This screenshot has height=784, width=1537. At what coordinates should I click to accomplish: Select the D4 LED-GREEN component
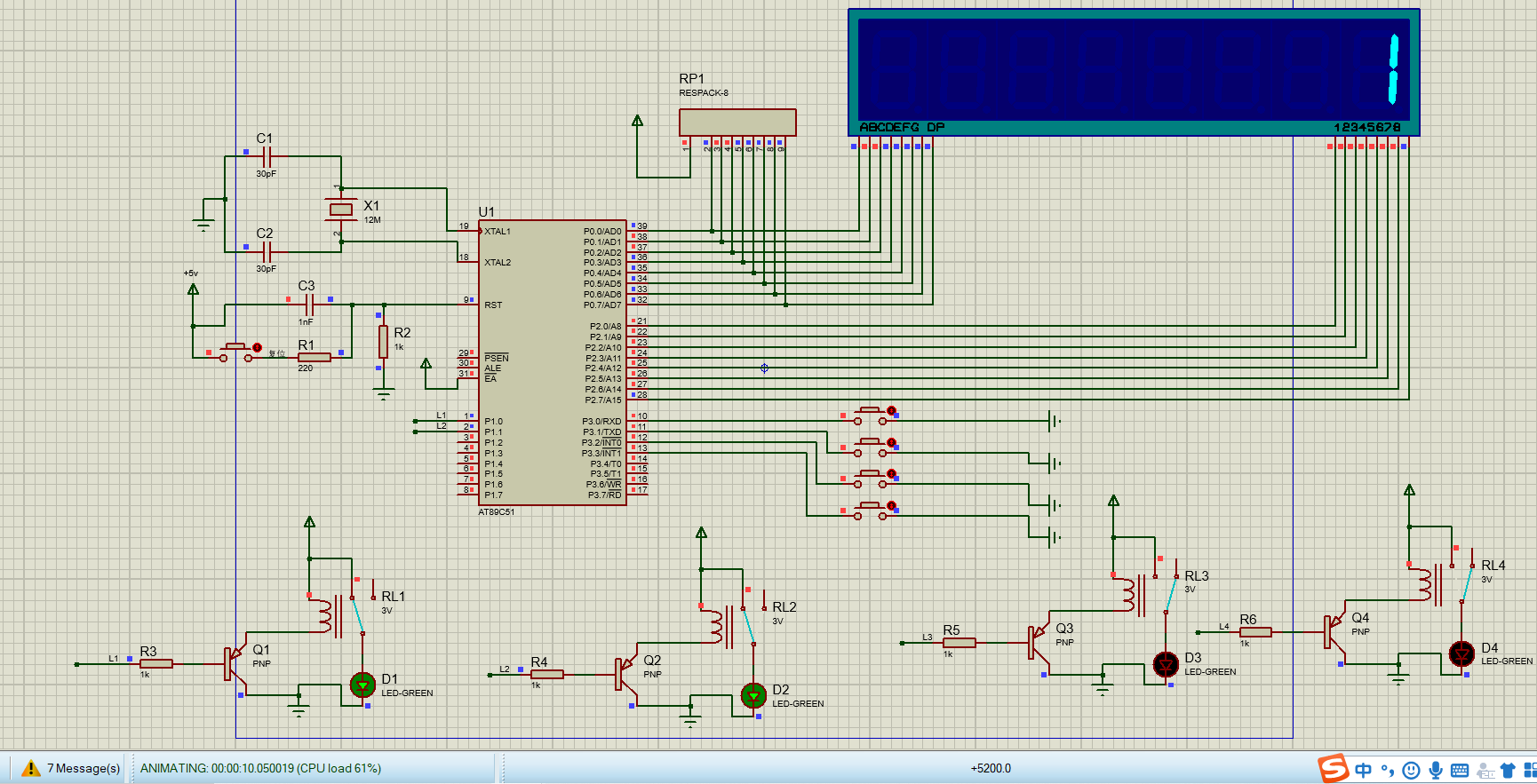(x=1461, y=654)
